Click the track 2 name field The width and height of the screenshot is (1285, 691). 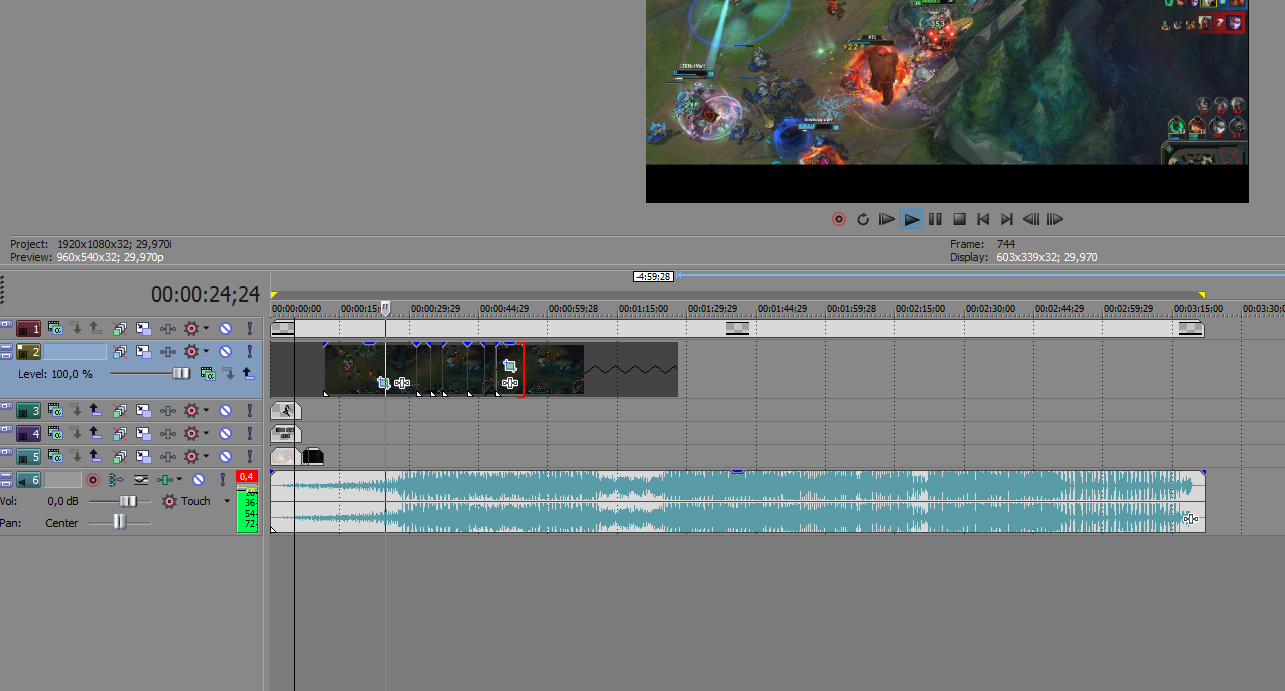[x=75, y=351]
